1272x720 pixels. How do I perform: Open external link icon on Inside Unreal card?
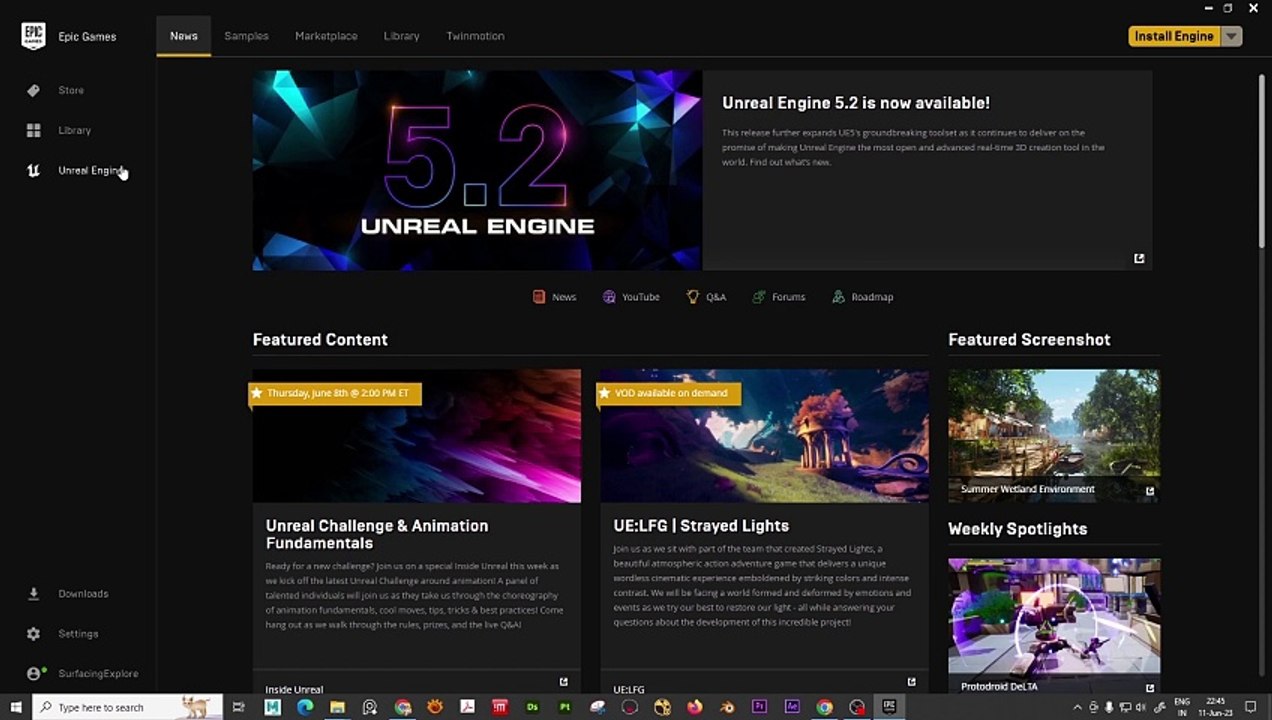click(563, 682)
